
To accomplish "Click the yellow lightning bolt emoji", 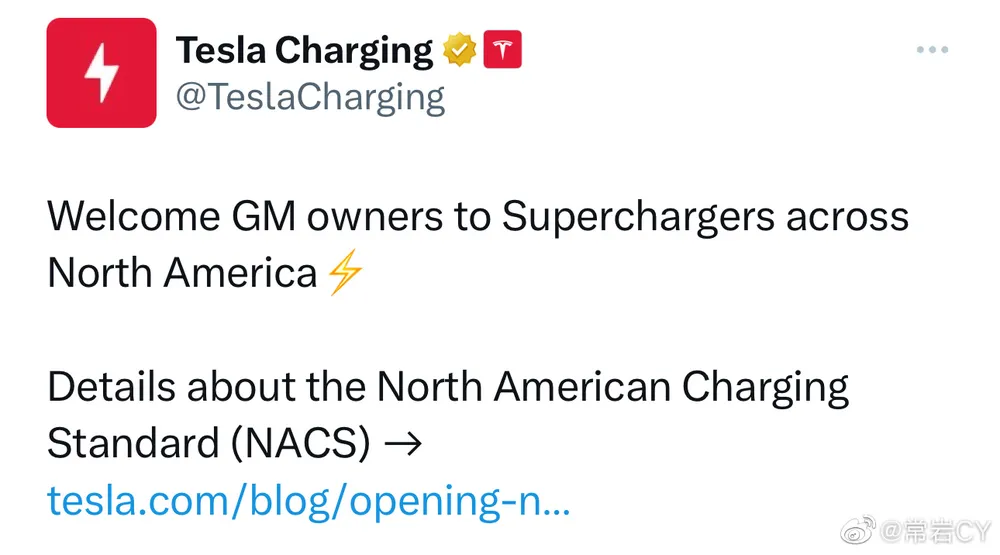I will (345, 272).
